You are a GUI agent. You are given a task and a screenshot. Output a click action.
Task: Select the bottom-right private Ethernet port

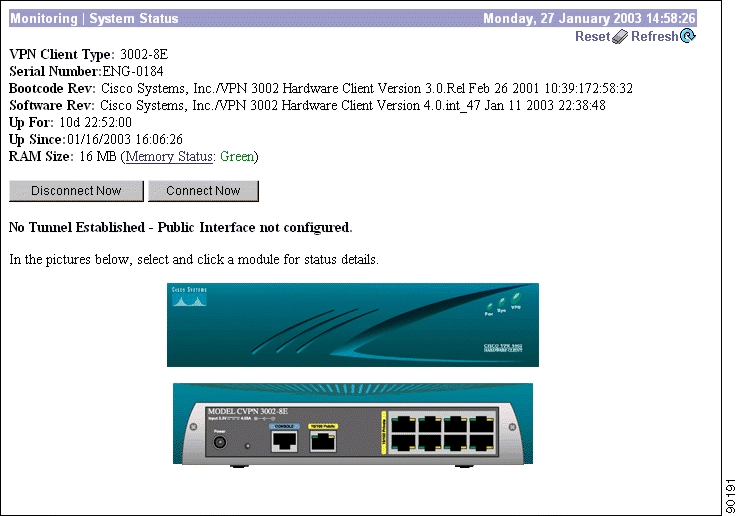click(481, 444)
